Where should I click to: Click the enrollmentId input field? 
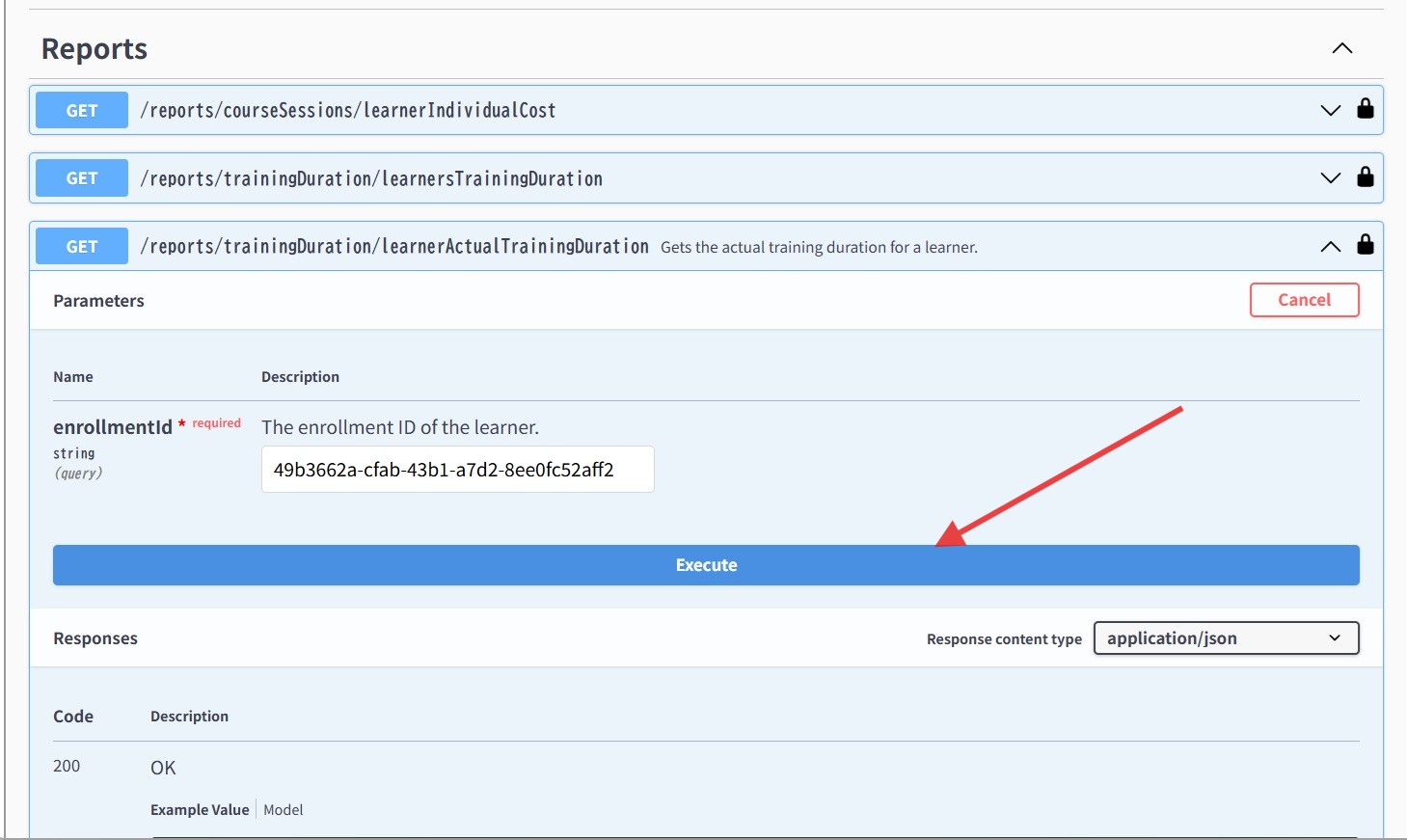pos(458,470)
